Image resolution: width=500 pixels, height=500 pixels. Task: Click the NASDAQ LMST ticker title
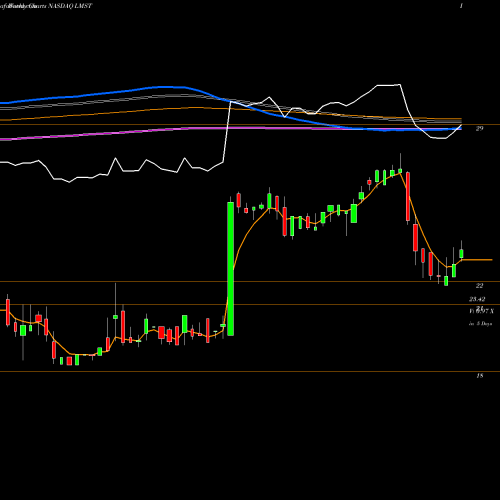point(70,6)
